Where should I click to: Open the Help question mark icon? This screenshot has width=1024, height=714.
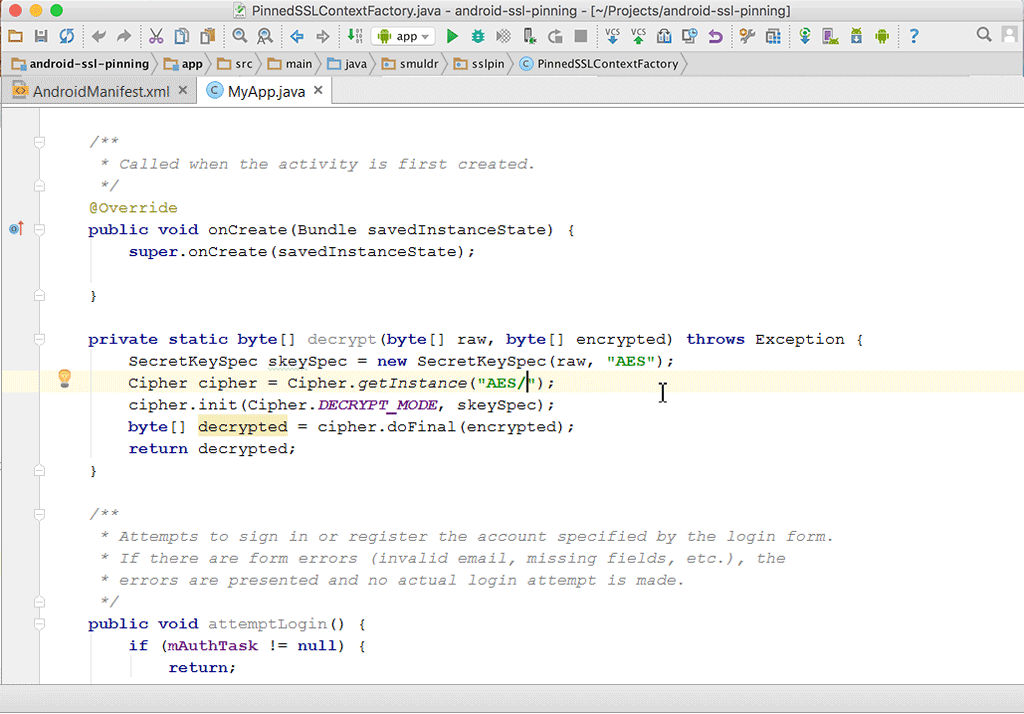click(x=914, y=37)
